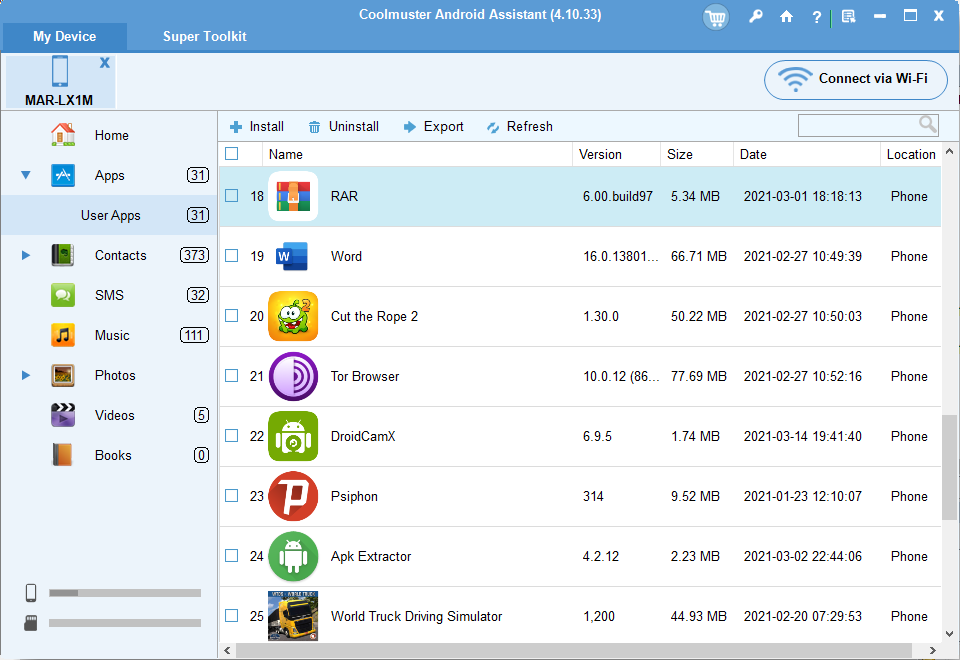The width and height of the screenshot is (960, 660).
Task: Click the Cut the Rope 2 app icon
Action: (293, 317)
